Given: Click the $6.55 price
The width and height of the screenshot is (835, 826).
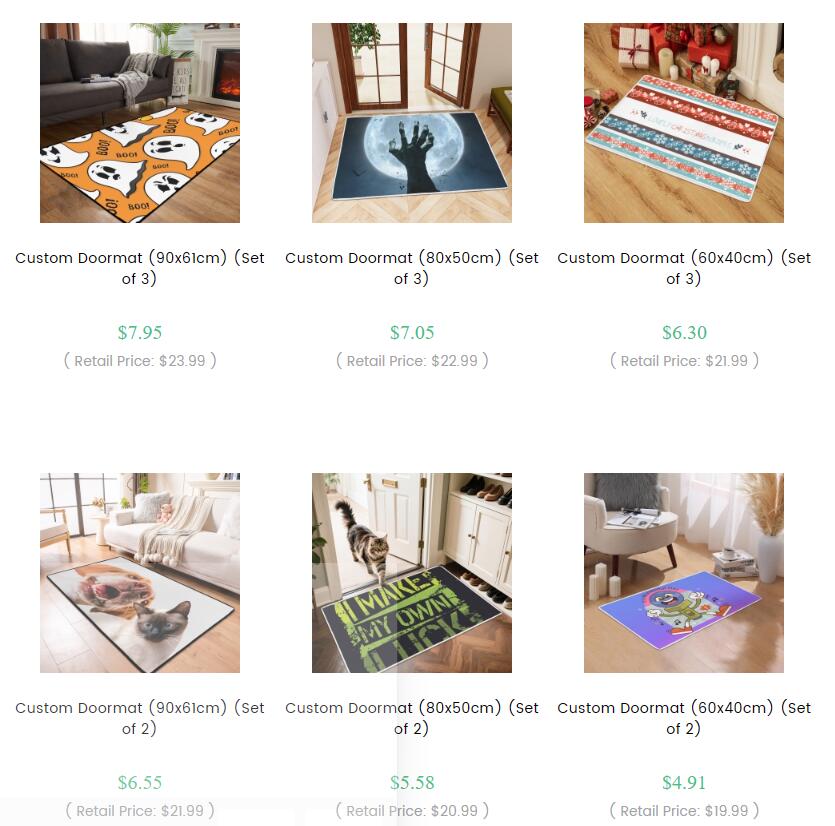Looking at the screenshot, I should (x=140, y=783).
